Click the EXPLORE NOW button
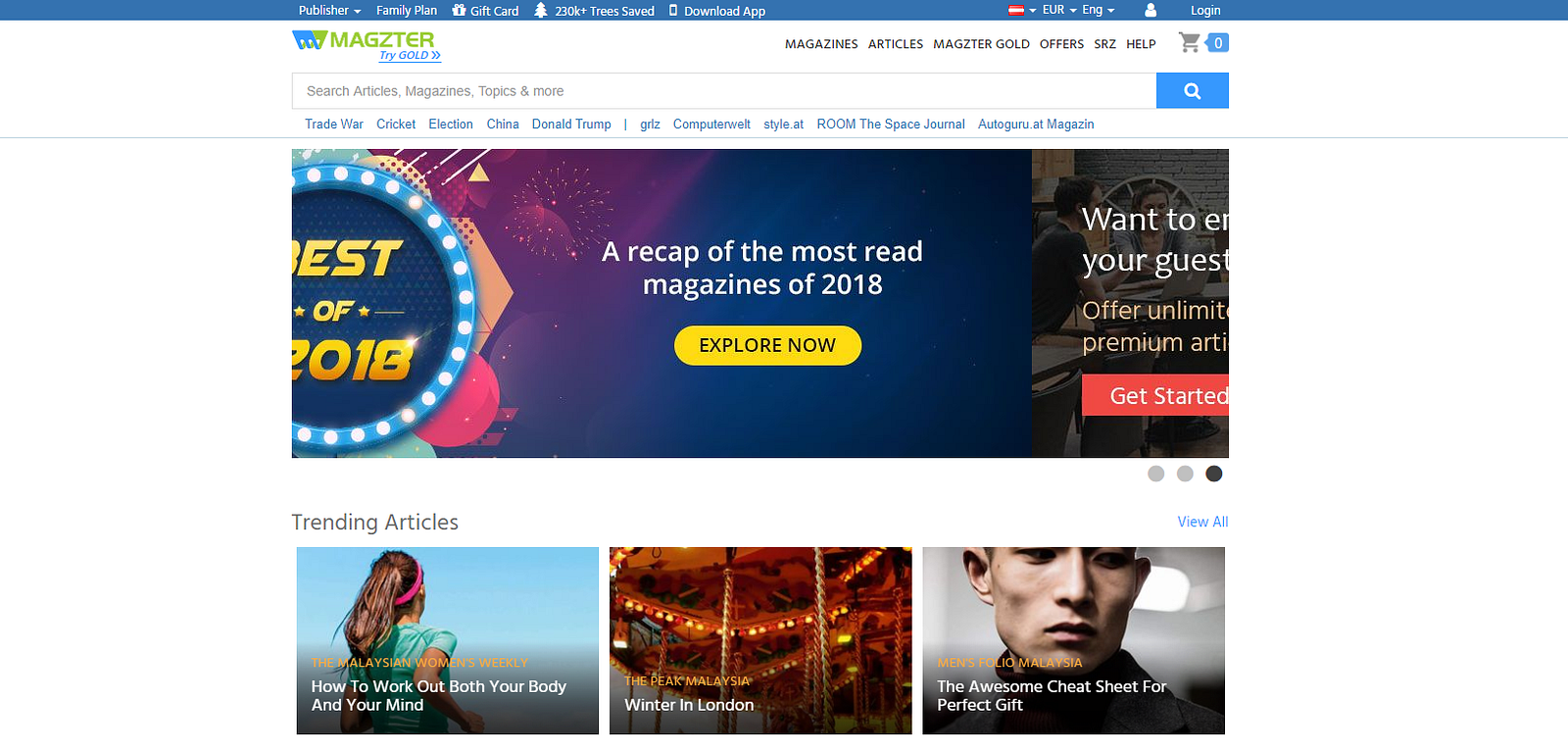Screen dimensions: 1568x752 [x=767, y=345]
